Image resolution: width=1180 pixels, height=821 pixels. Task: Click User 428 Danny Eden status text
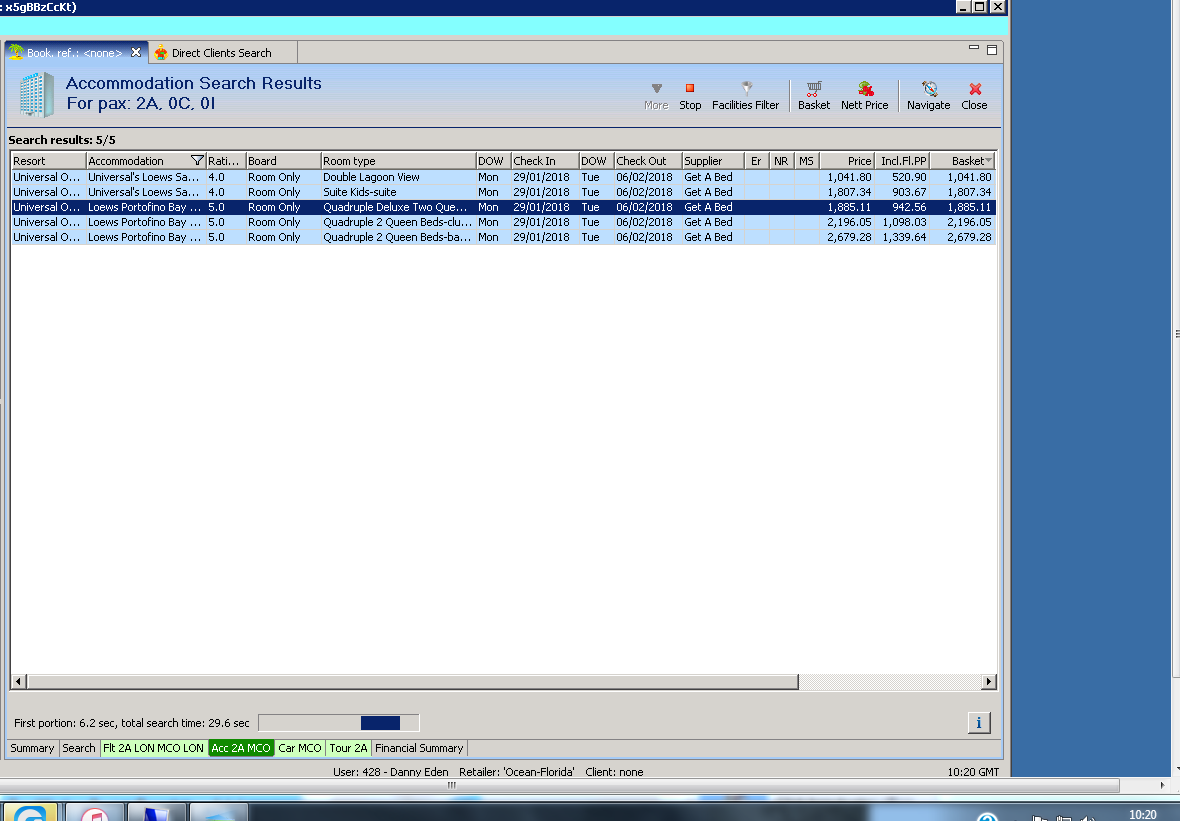click(391, 771)
